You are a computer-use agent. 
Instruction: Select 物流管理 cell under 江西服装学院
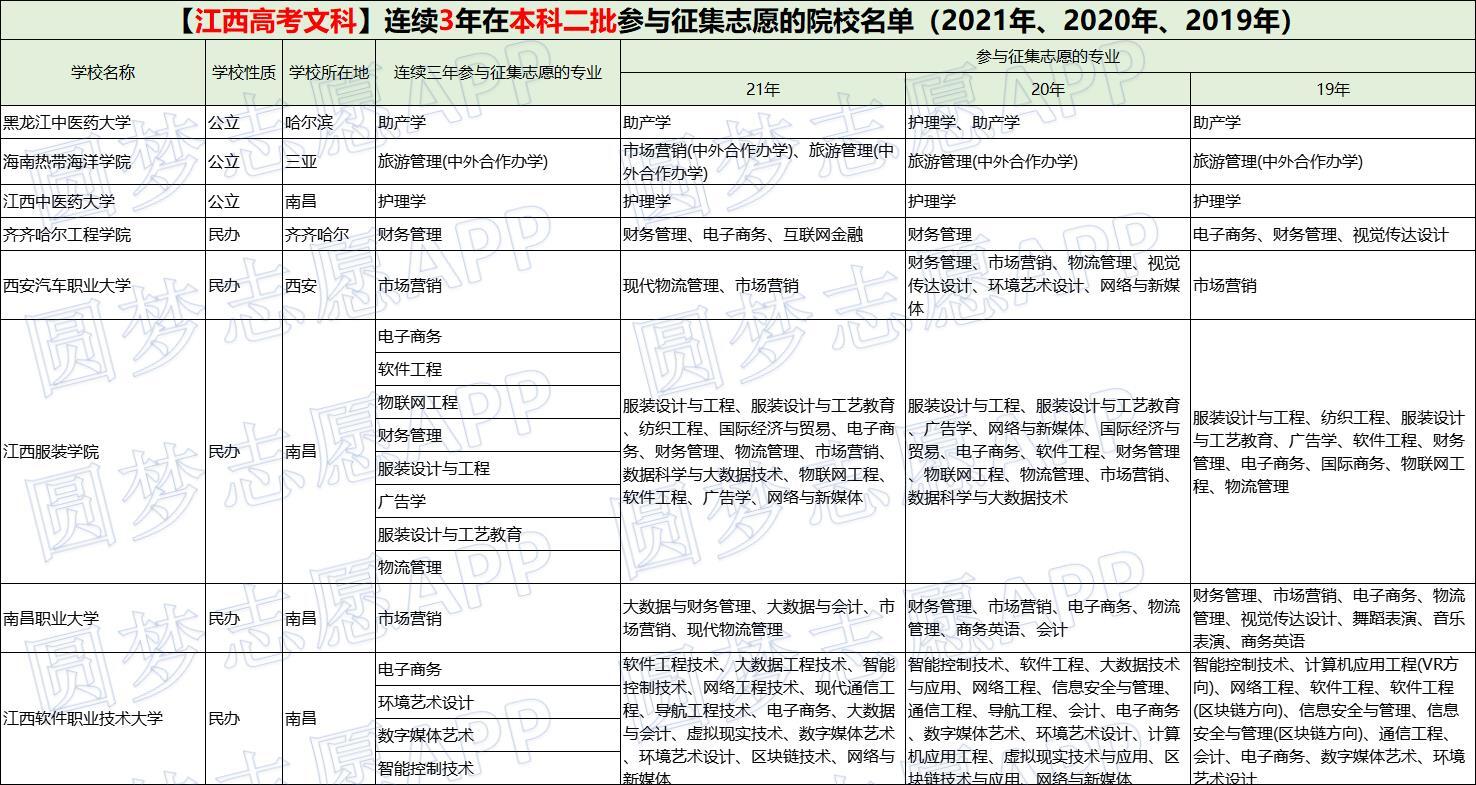click(x=498, y=567)
